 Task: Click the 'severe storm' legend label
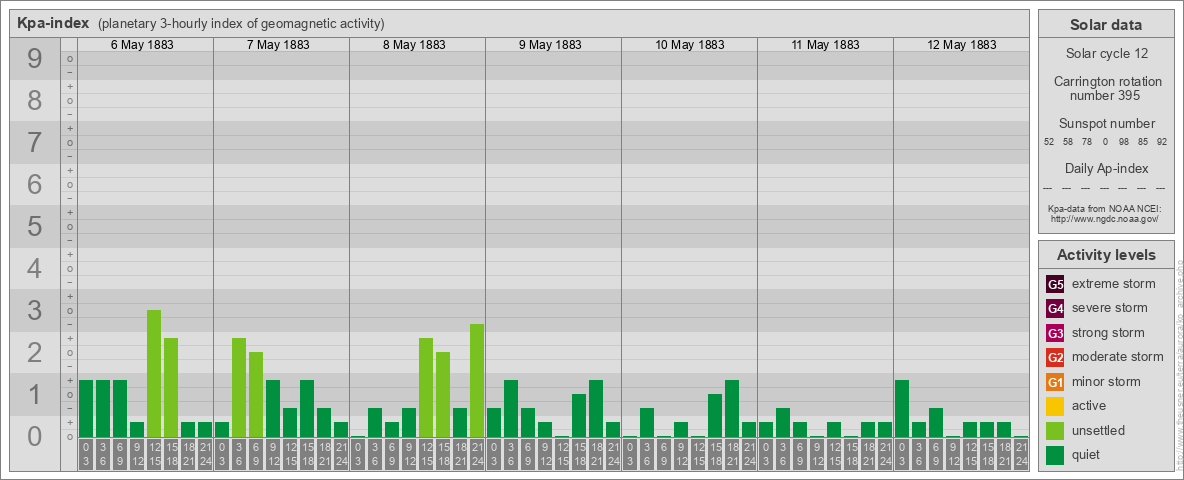[1109, 308]
